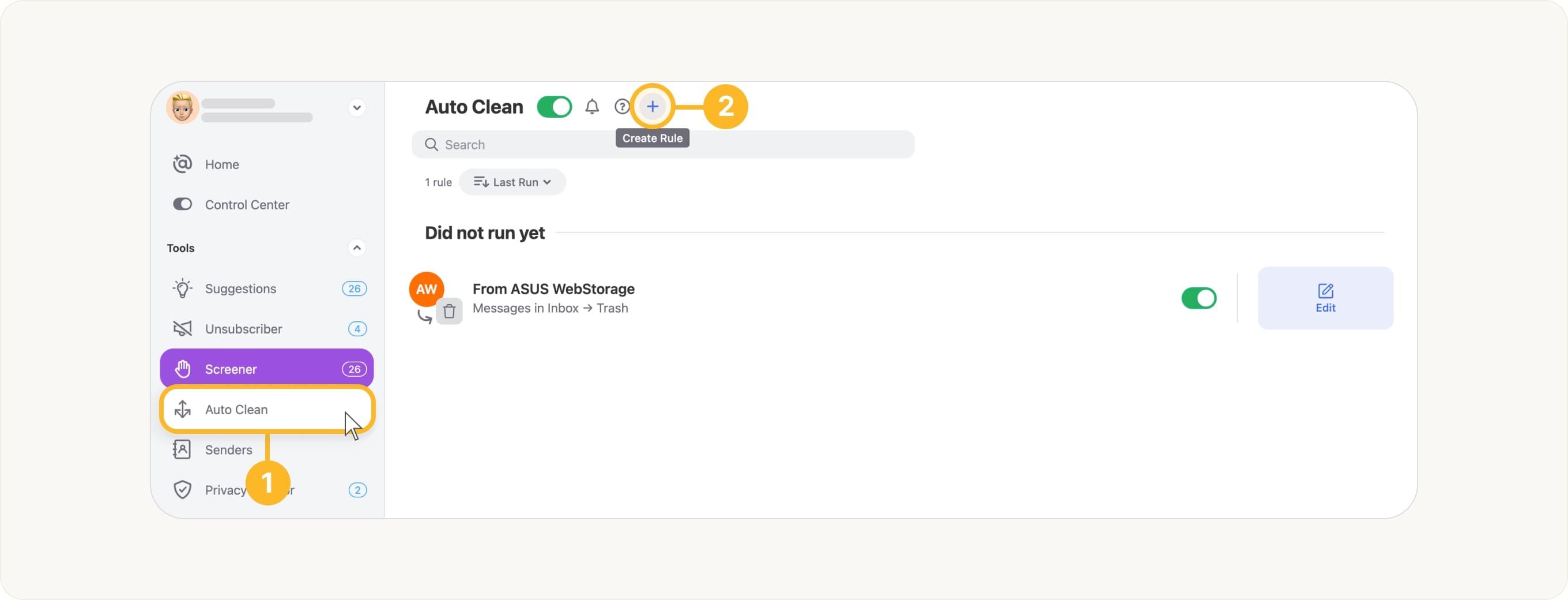1568x600 pixels.
Task: Turn off the ASUS WebStorage rule toggle
Action: tap(1198, 298)
